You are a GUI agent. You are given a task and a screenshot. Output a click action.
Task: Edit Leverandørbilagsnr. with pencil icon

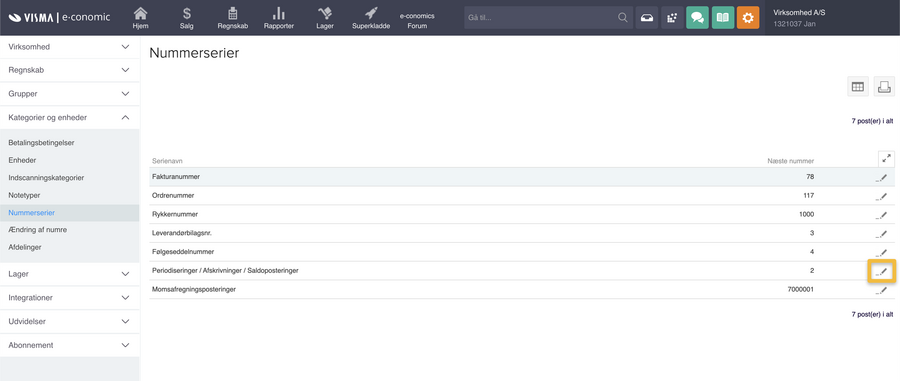pyautogui.click(x=882, y=234)
